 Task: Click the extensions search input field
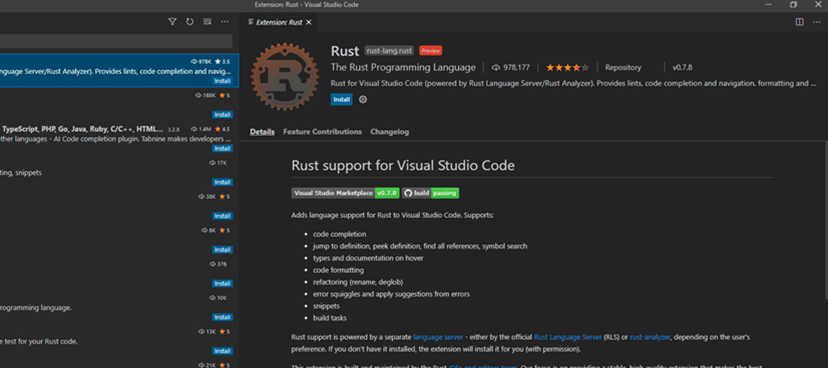click(x=116, y=41)
